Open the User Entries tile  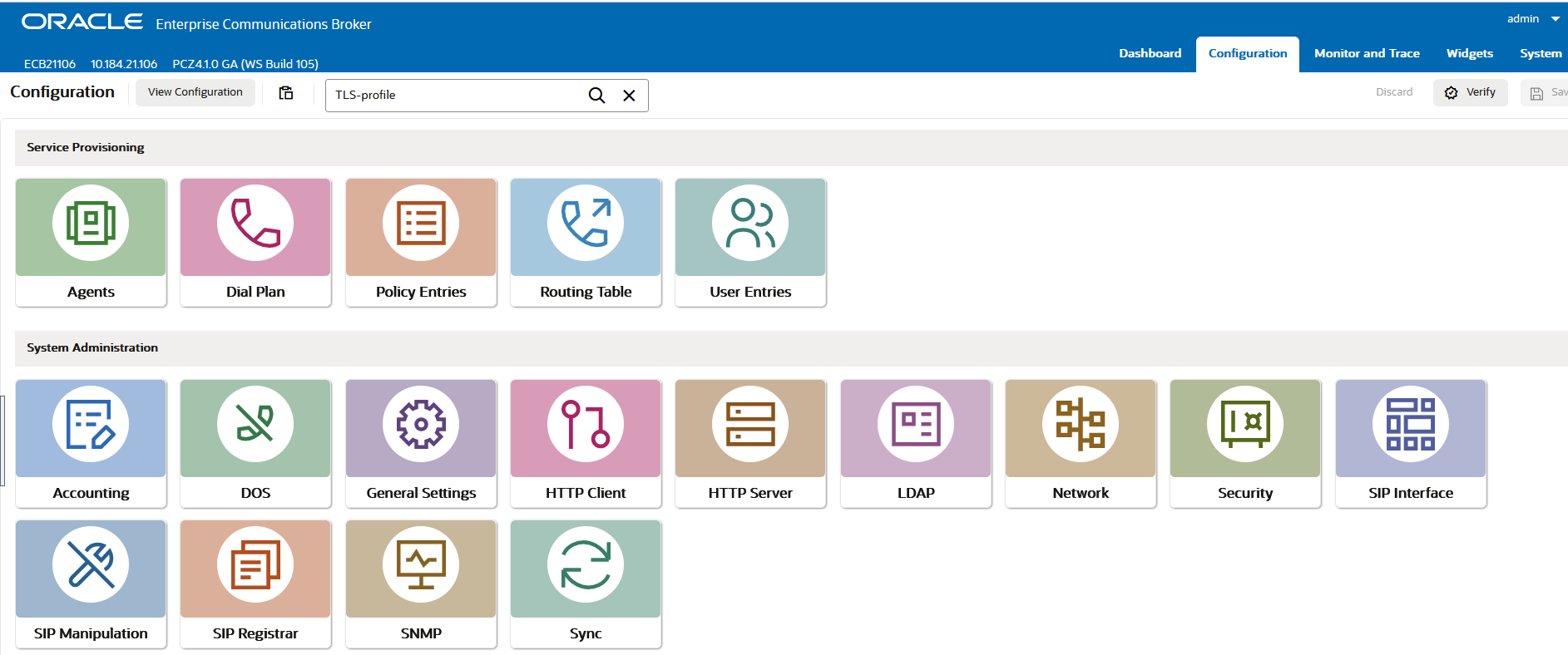750,243
